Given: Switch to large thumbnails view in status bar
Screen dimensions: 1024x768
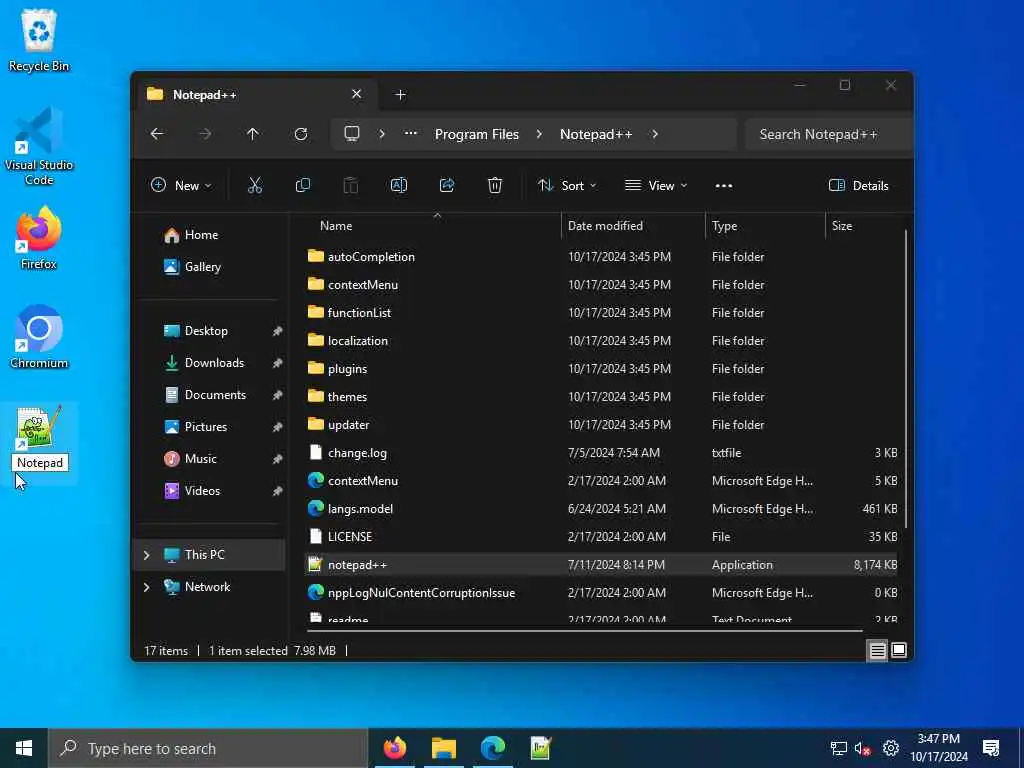Looking at the screenshot, I should click(x=899, y=650).
